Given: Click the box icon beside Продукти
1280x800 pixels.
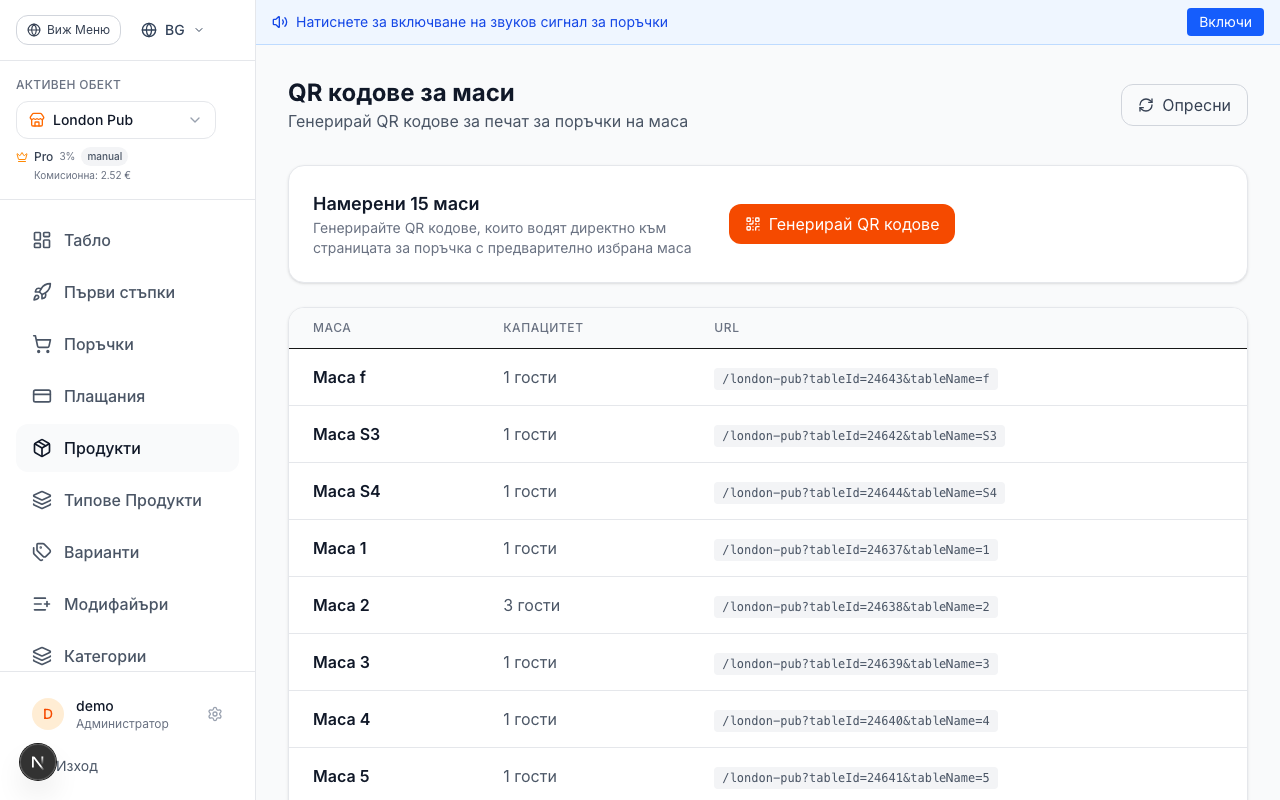Looking at the screenshot, I should click(42, 448).
